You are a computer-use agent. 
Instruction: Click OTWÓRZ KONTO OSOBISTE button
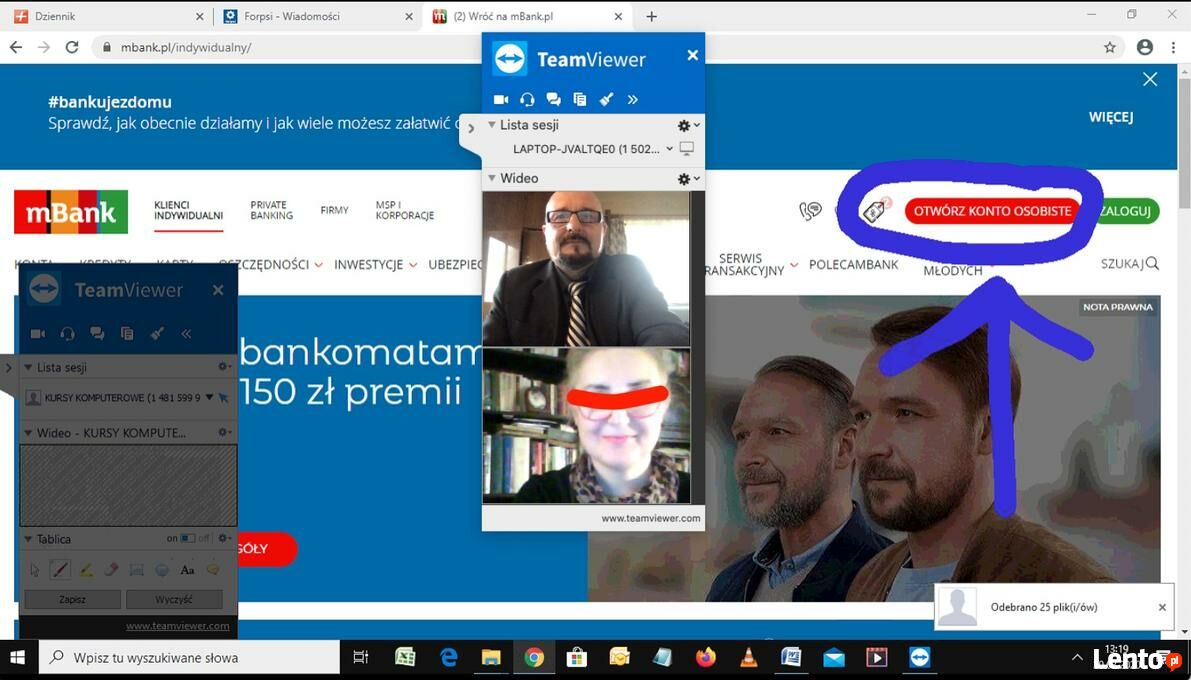click(992, 211)
